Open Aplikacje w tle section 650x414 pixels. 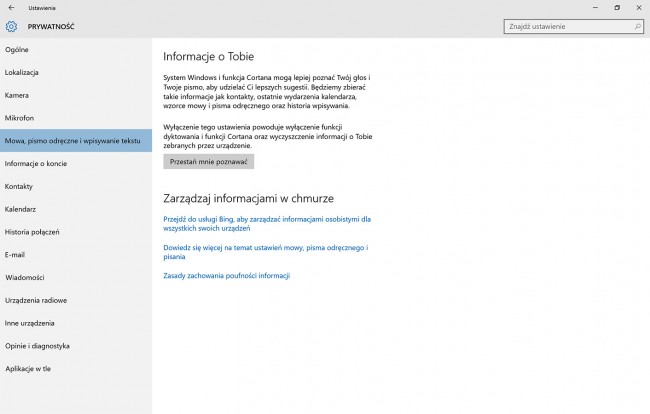[76, 369]
